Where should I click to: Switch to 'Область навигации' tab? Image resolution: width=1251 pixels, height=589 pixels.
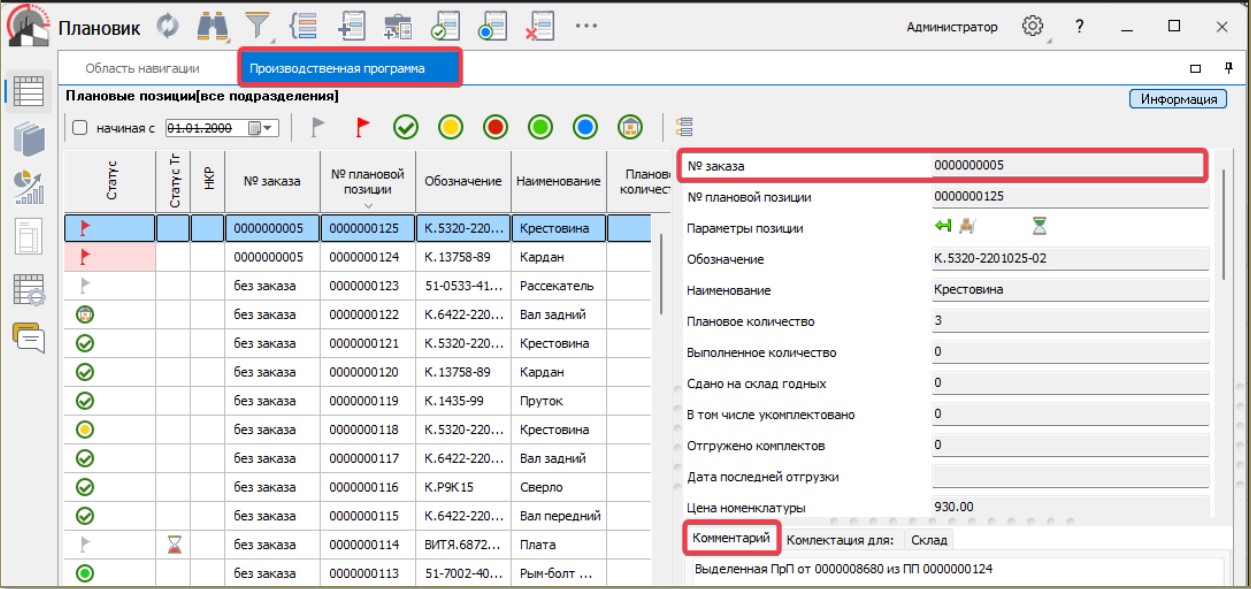(x=142, y=69)
